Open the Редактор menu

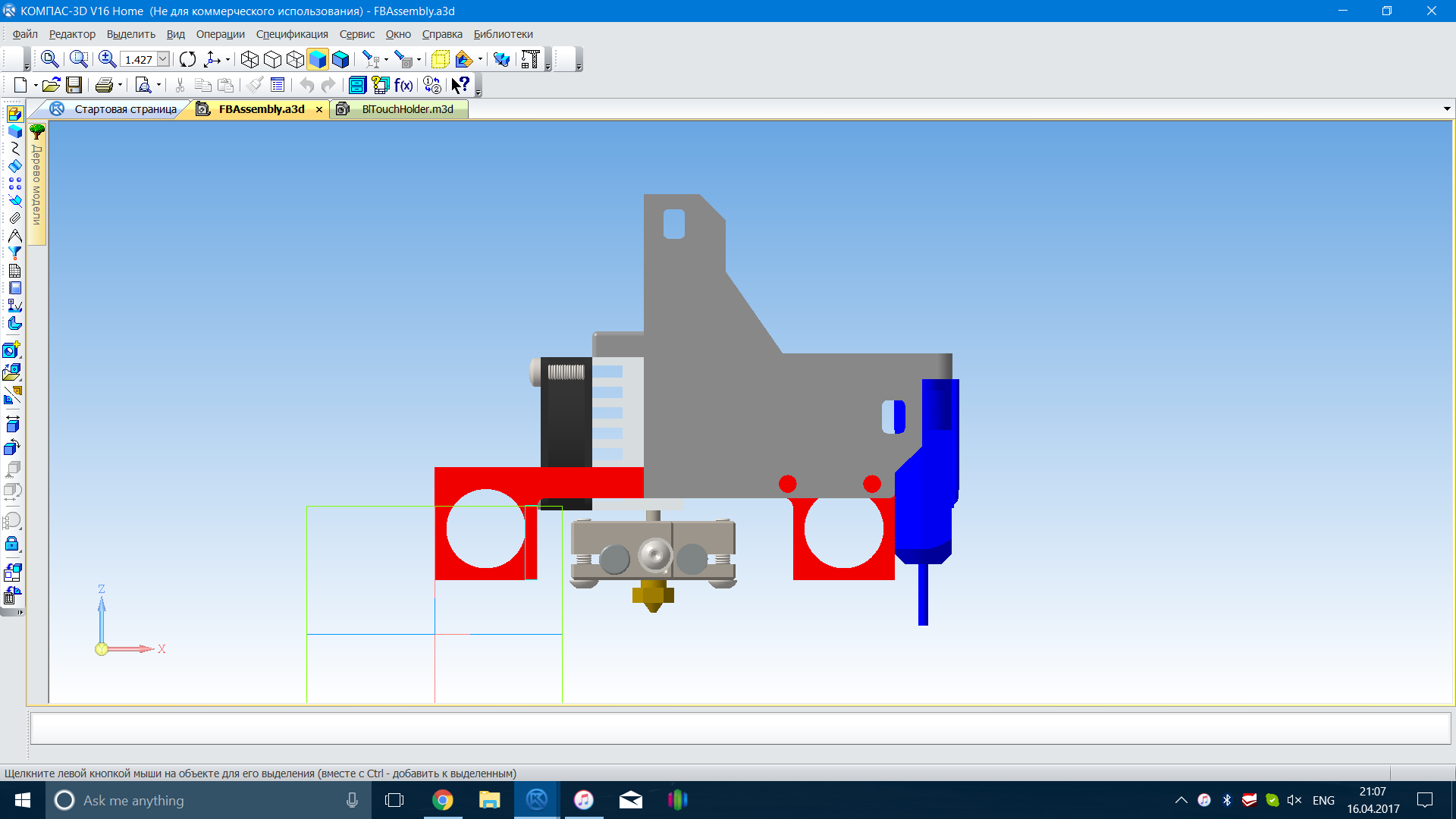click(72, 34)
